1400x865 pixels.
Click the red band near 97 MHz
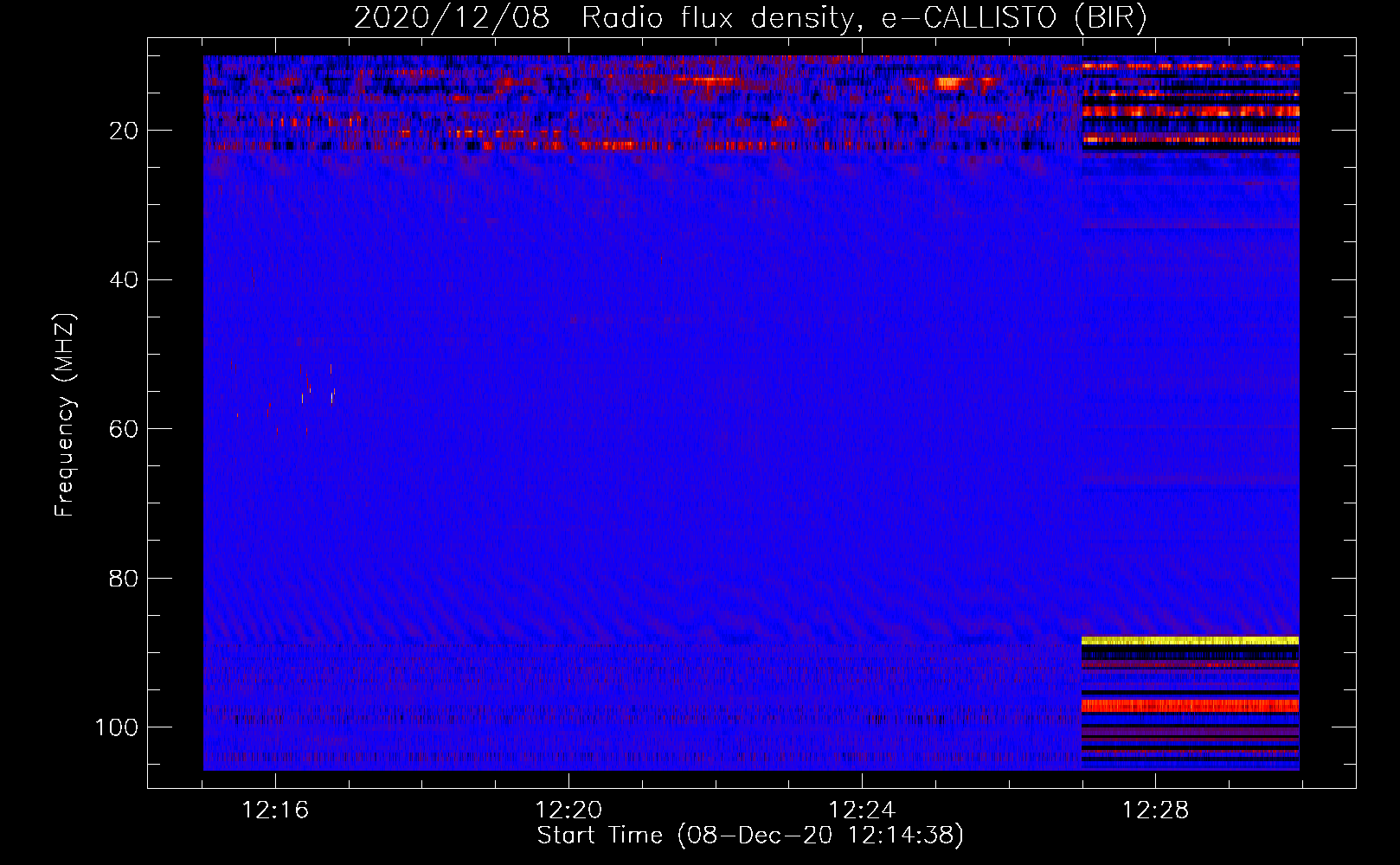point(1191,706)
